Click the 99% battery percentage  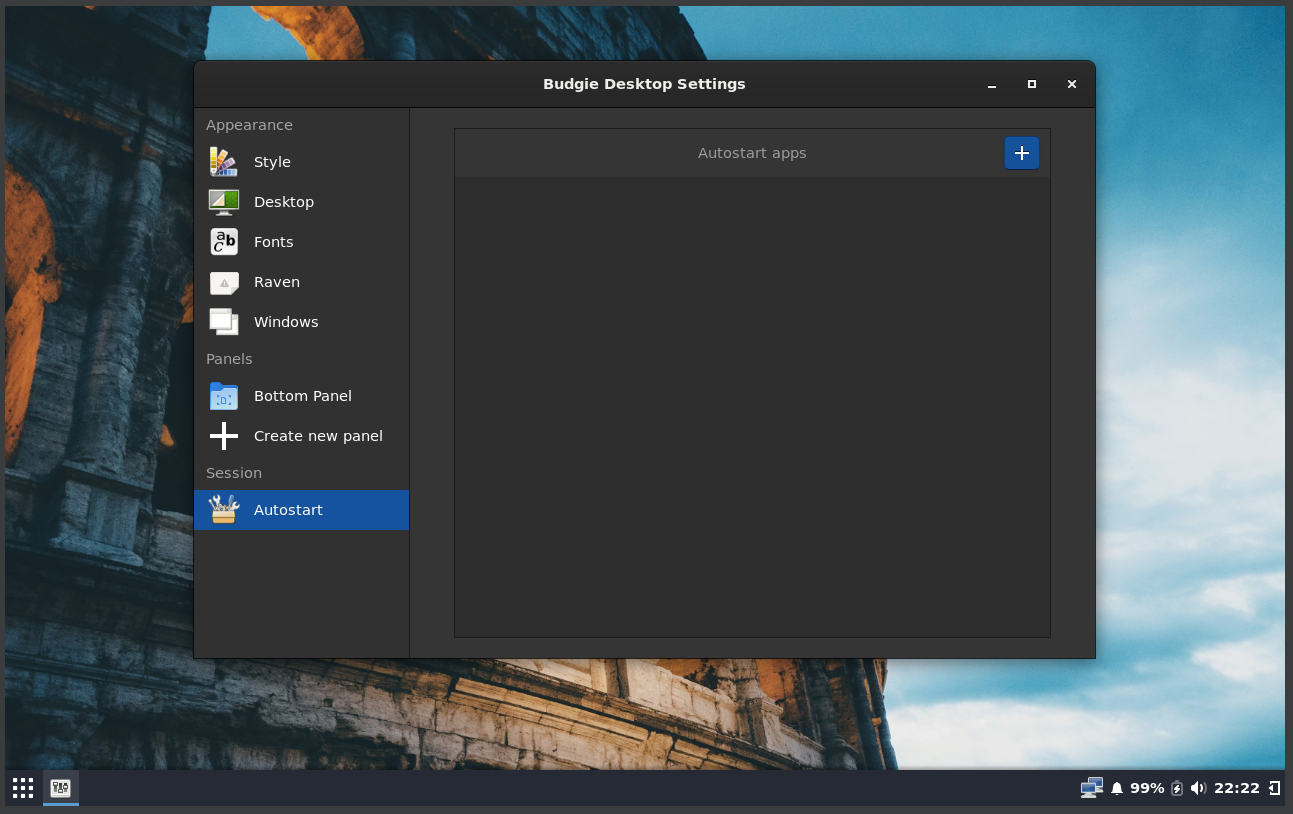[x=1146, y=787]
